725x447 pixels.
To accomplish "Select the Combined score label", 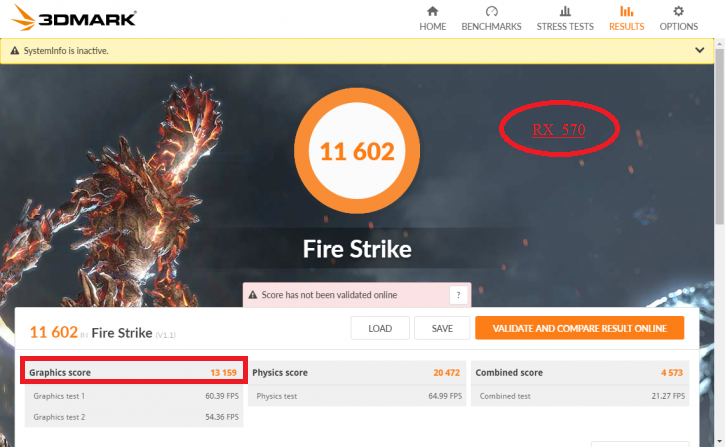I will coord(509,373).
